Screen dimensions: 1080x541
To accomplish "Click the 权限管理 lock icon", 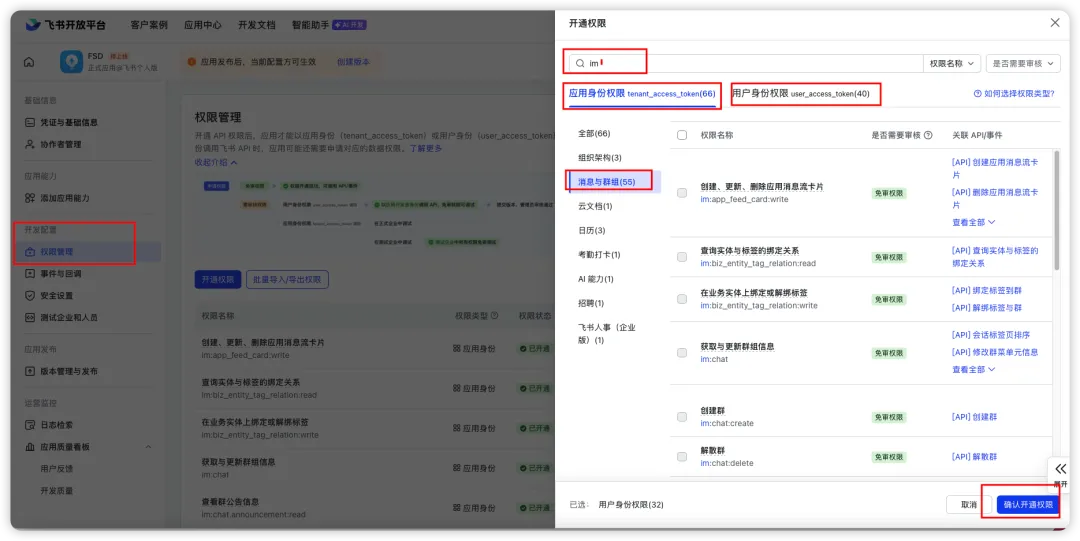I will (x=30, y=252).
